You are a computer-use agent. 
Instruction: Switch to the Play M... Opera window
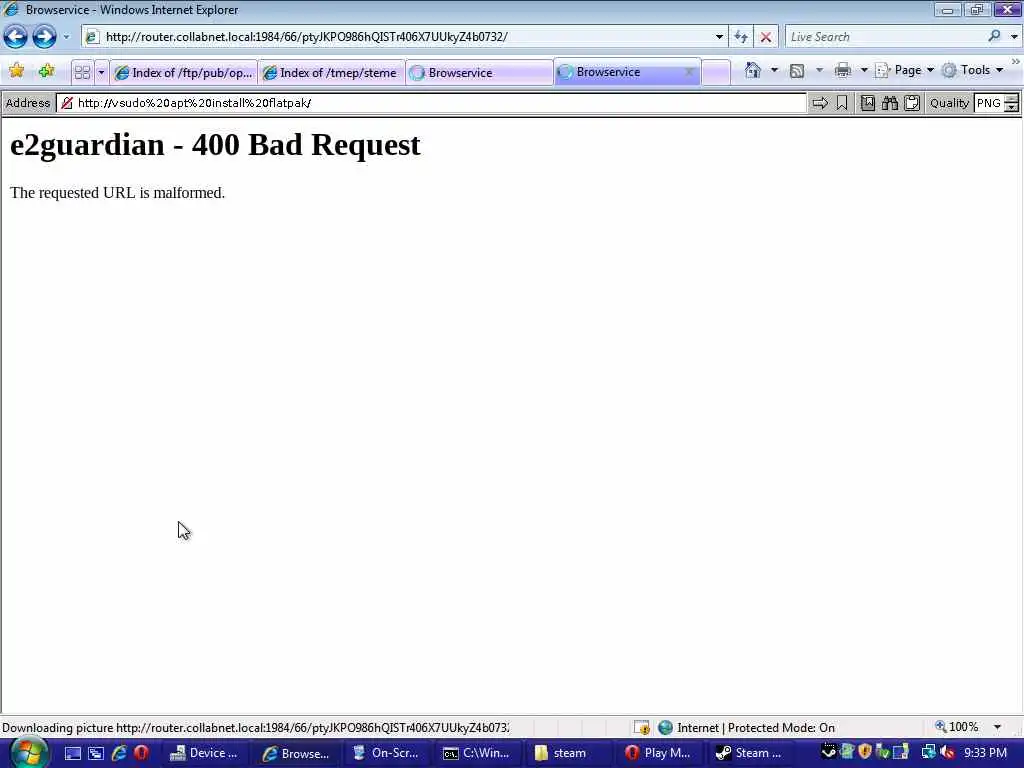pos(659,753)
